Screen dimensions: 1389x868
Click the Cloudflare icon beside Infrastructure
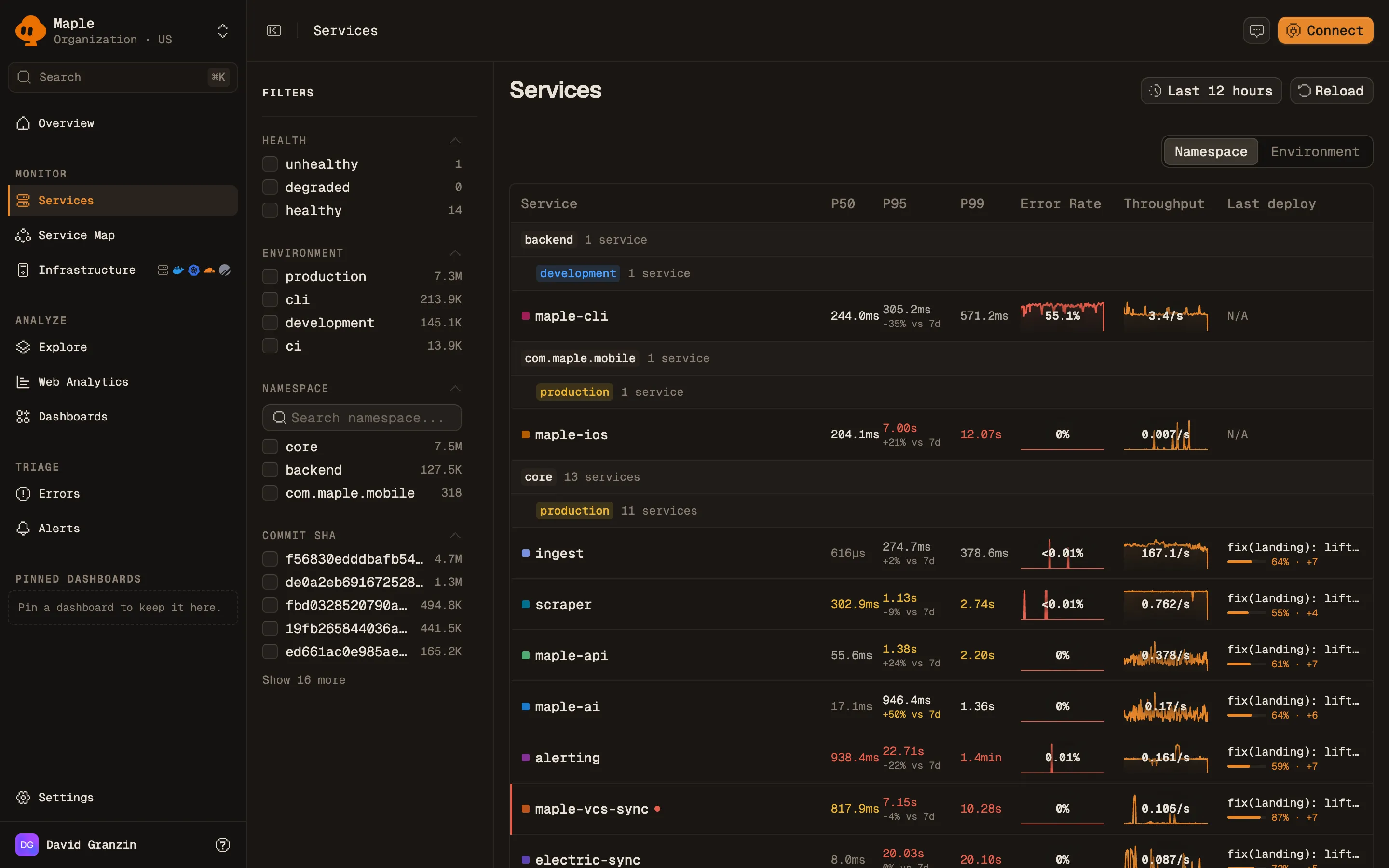[x=209, y=270]
